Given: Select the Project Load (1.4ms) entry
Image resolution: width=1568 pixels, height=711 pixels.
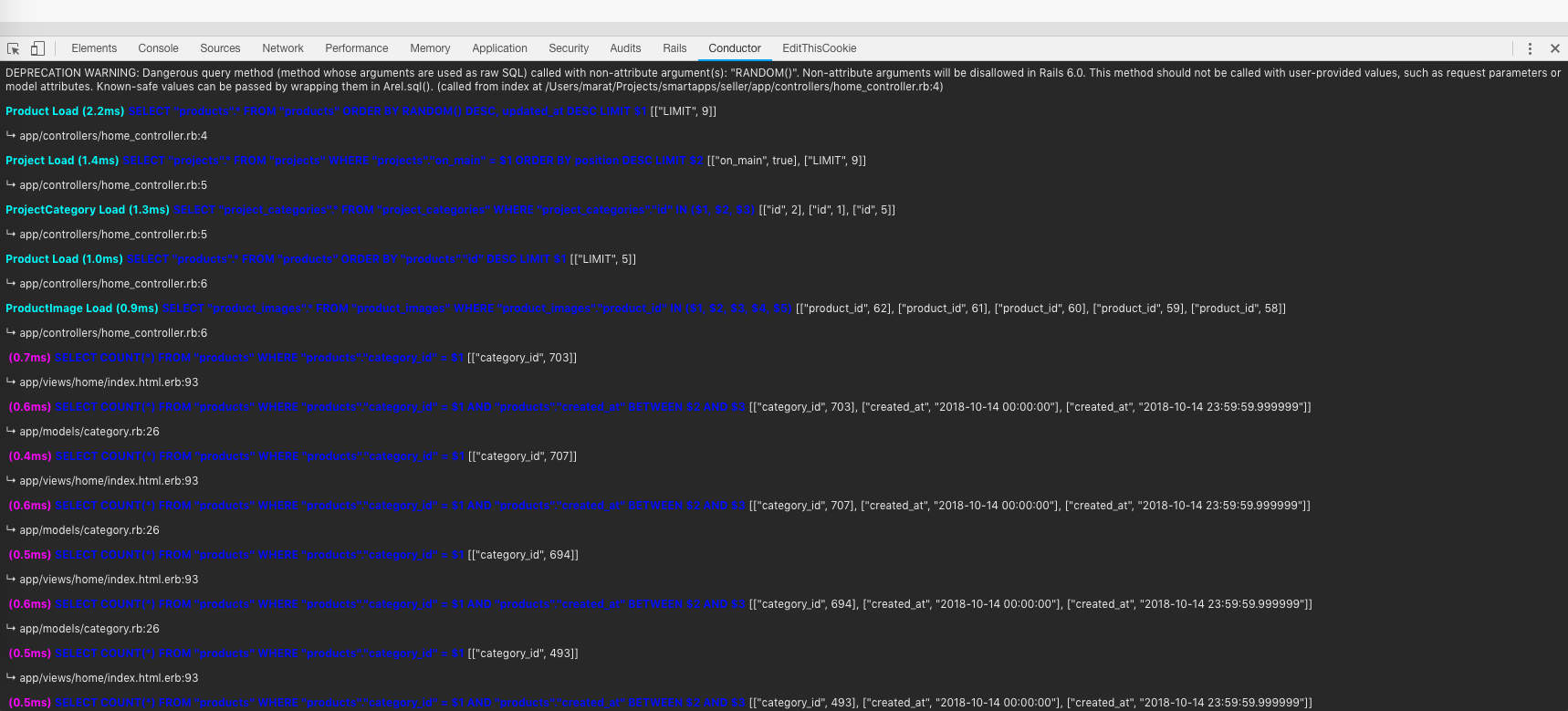Looking at the screenshot, I should (x=62, y=161).
